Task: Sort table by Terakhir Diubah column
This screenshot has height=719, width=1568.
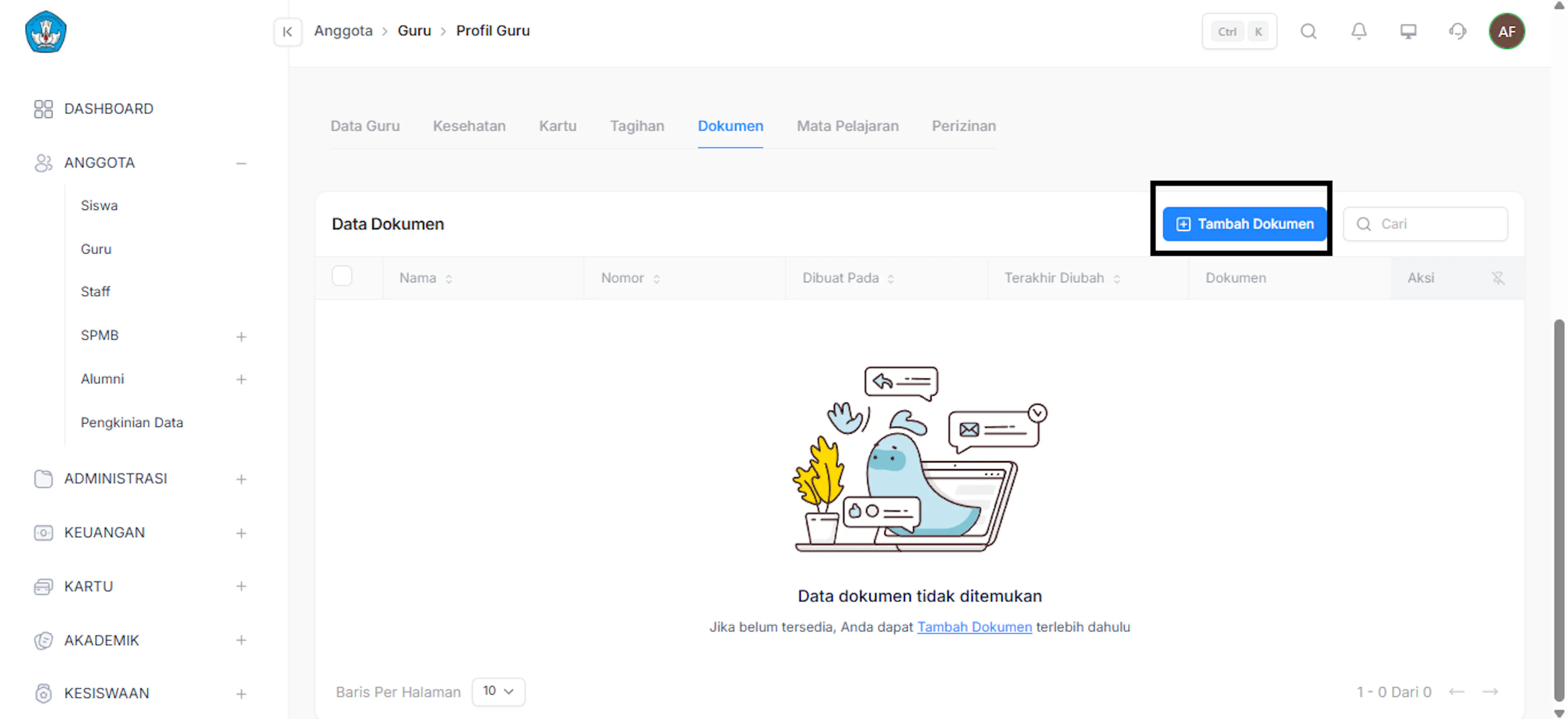Action: 1116,279
